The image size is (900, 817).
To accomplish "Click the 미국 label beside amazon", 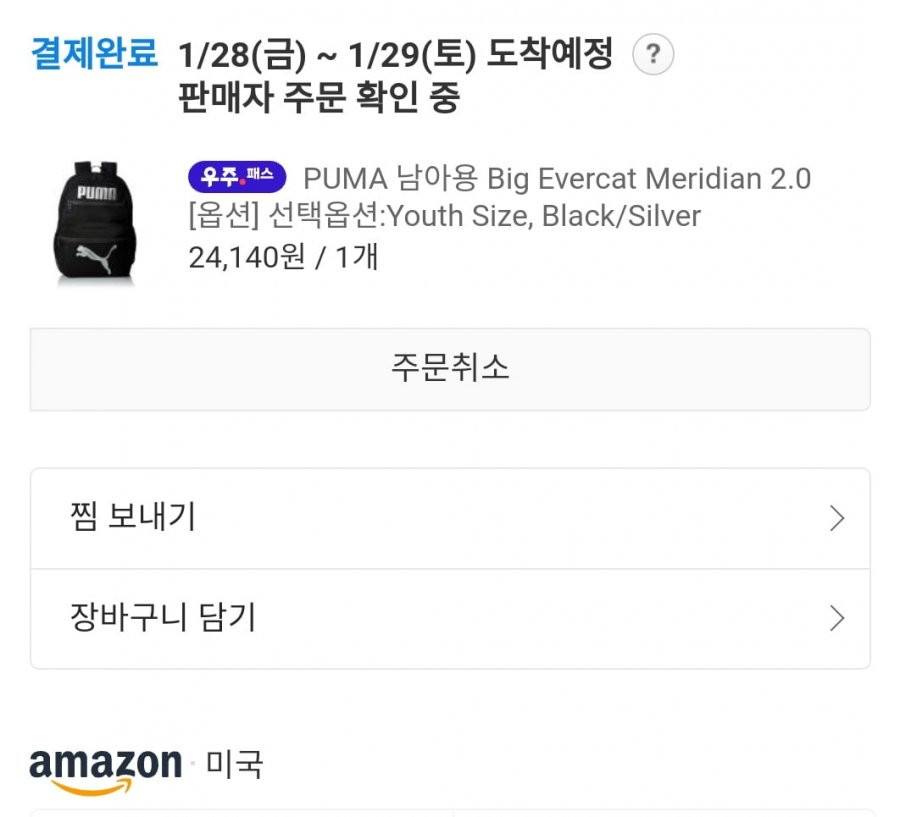I will 234,764.
